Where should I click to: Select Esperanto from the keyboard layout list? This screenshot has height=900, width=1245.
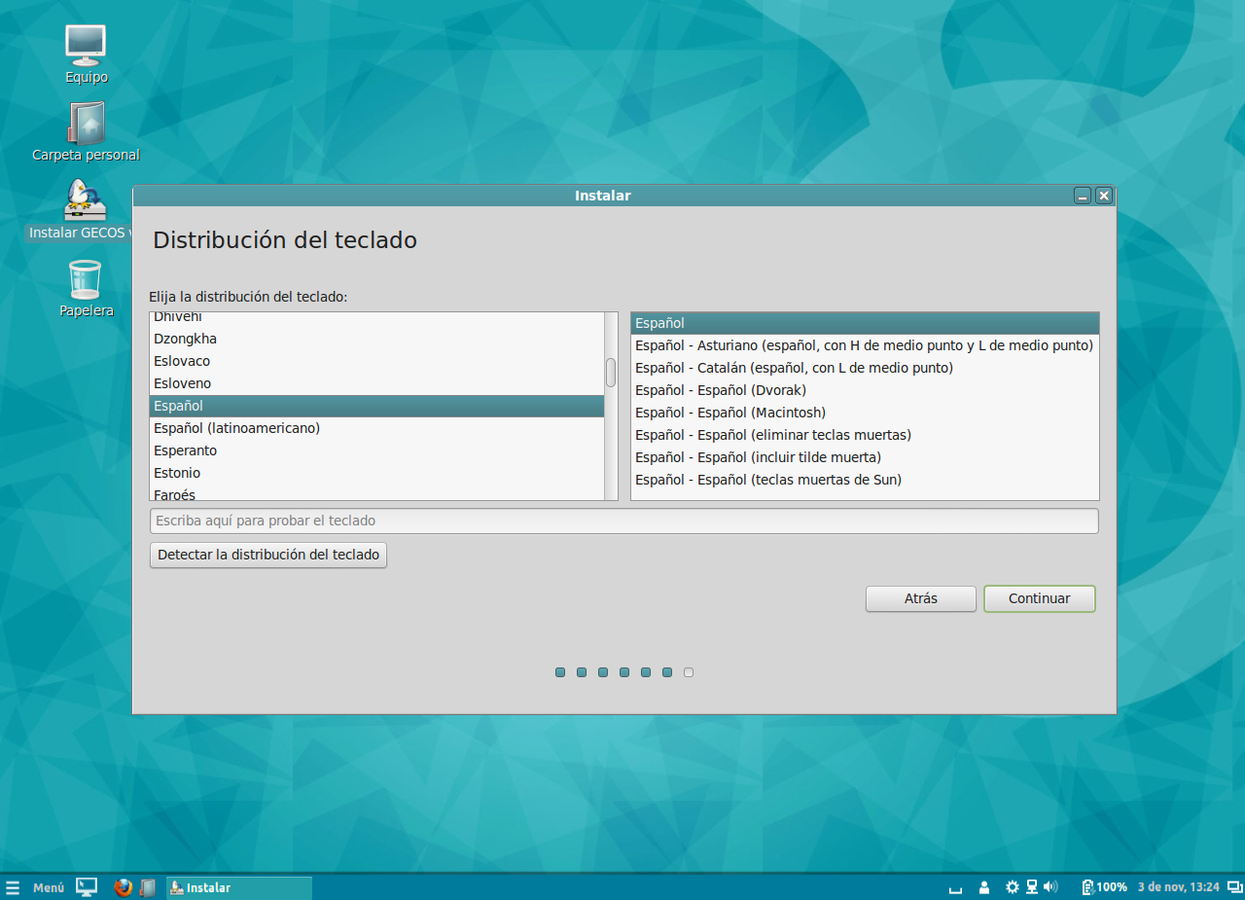[186, 450]
